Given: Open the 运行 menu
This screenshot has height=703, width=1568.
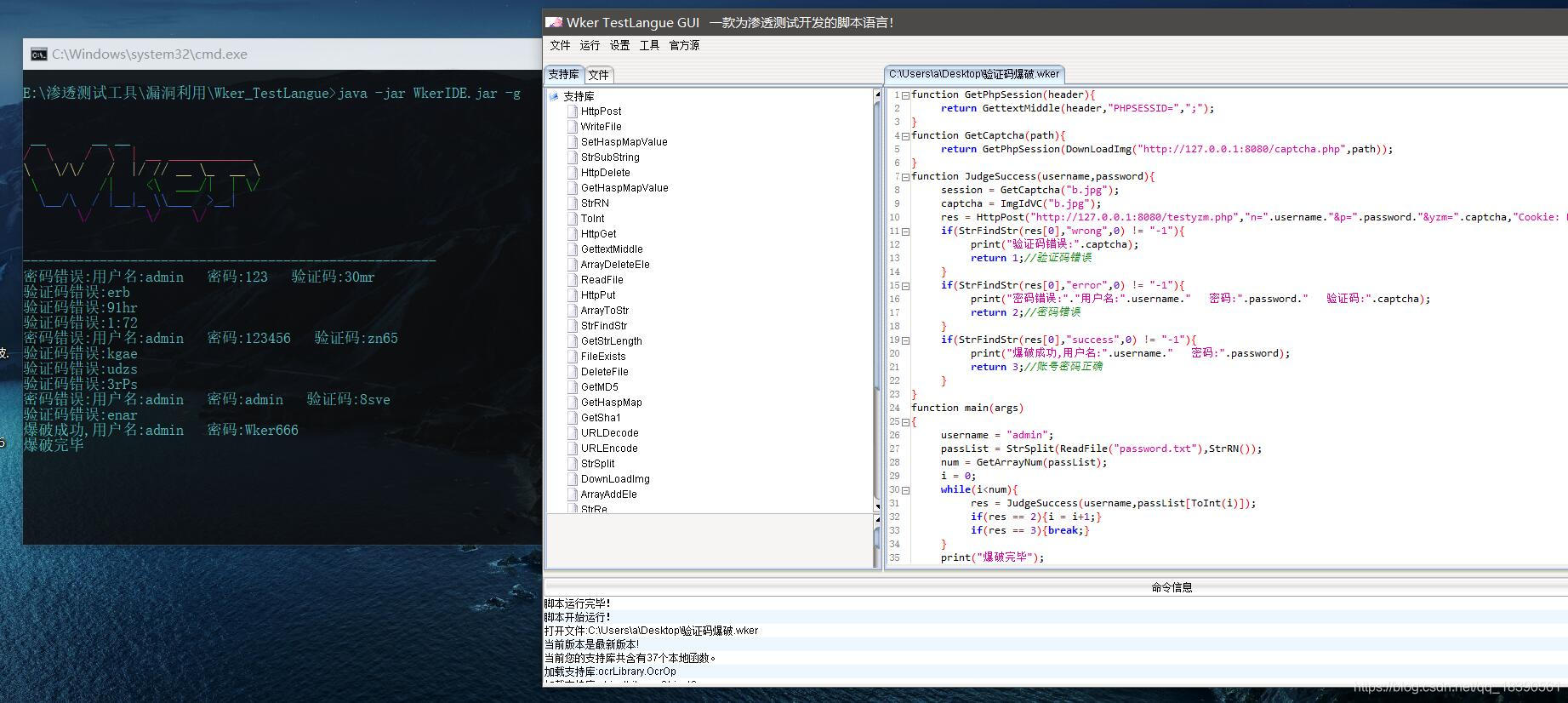Looking at the screenshot, I should tap(590, 46).
